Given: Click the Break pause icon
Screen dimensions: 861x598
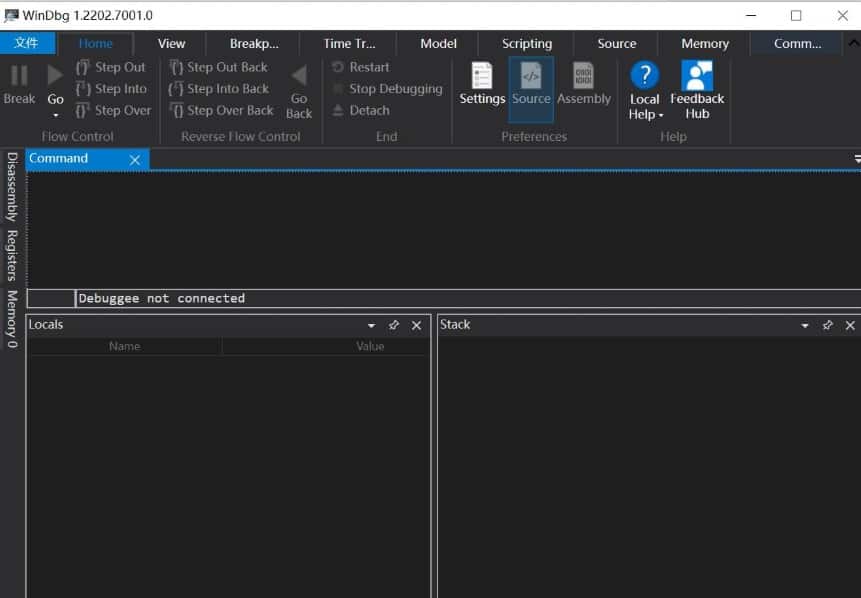Looking at the screenshot, I should click(19, 75).
